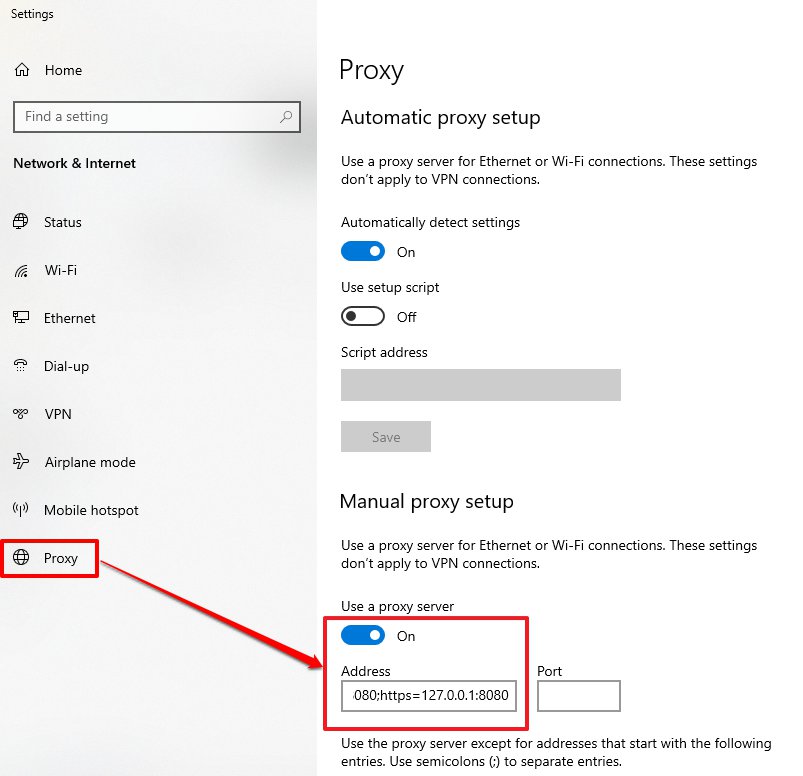Select the Status globe icon
803x776 pixels.
[x=21, y=222]
